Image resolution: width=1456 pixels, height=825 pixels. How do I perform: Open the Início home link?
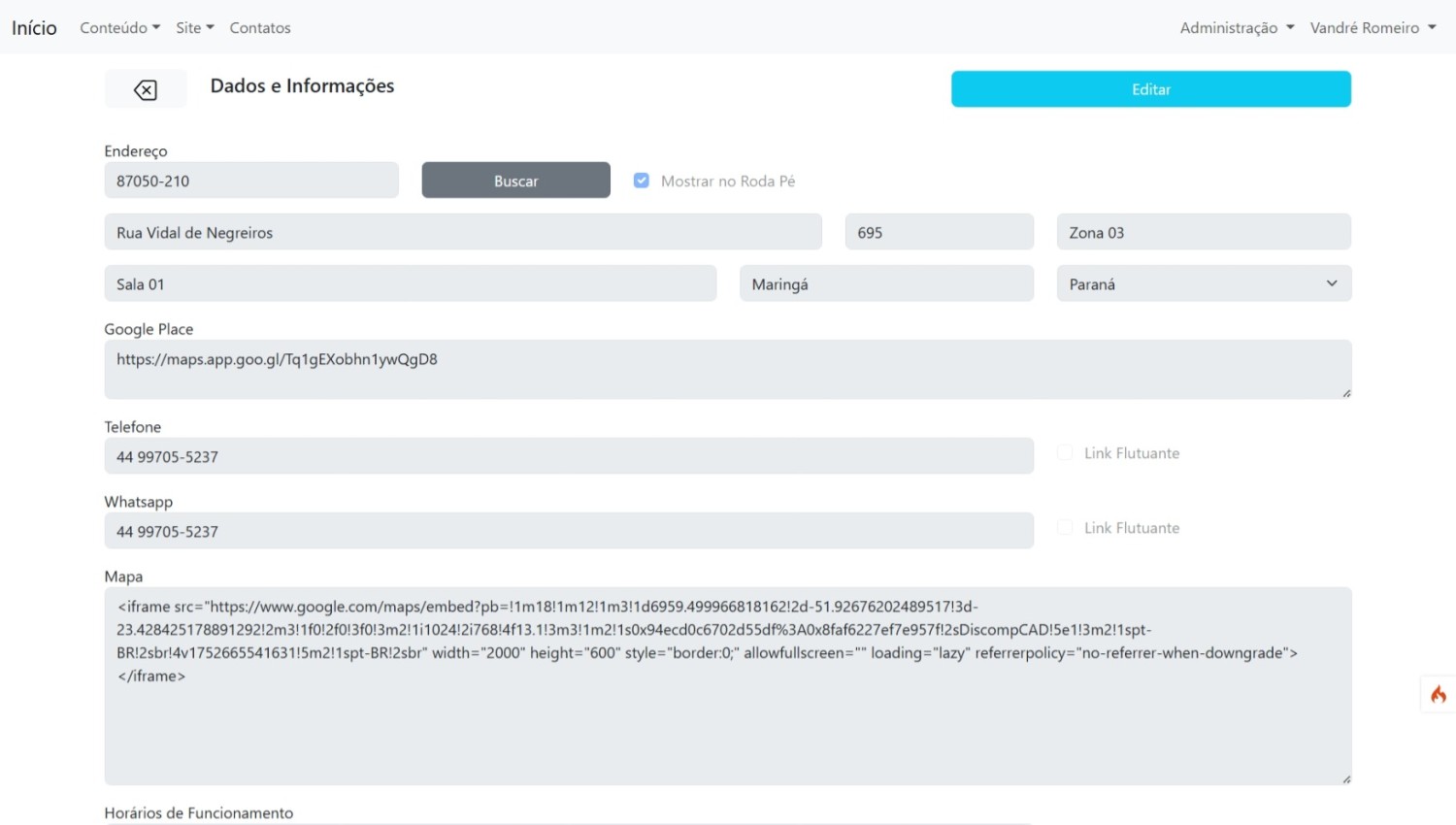click(x=34, y=28)
